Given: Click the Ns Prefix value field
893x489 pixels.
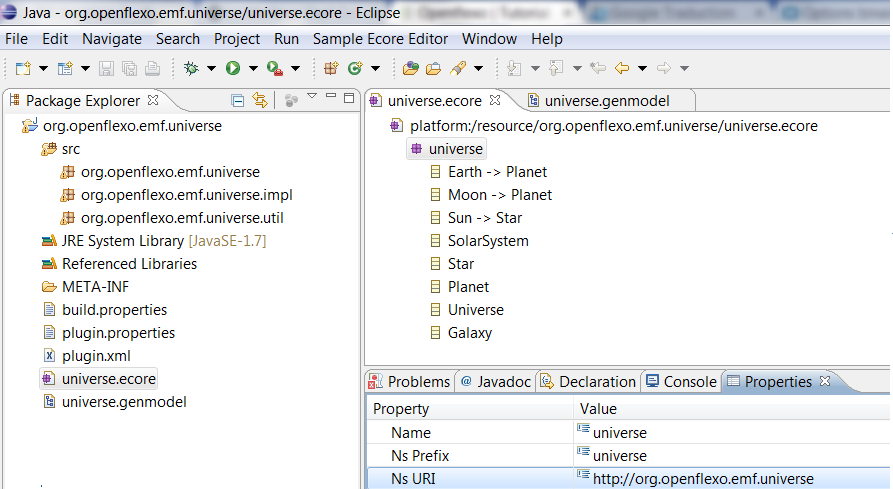Looking at the screenshot, I should 732,455.
